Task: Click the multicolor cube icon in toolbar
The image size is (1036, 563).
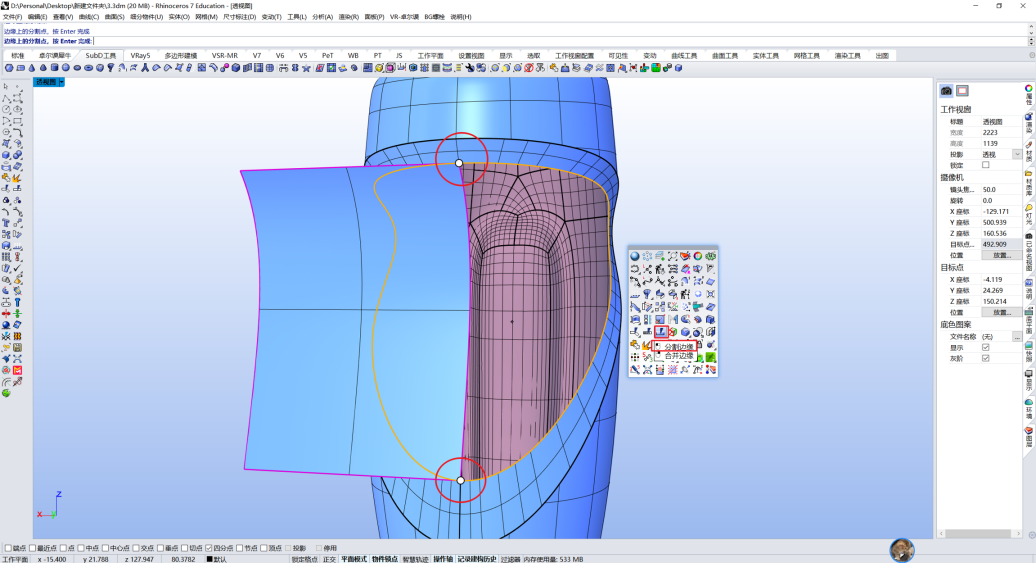Action: click(656, 67)
